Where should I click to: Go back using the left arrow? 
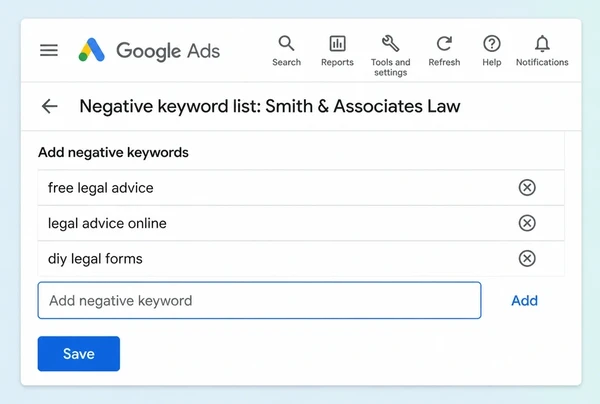coord(50,106)
